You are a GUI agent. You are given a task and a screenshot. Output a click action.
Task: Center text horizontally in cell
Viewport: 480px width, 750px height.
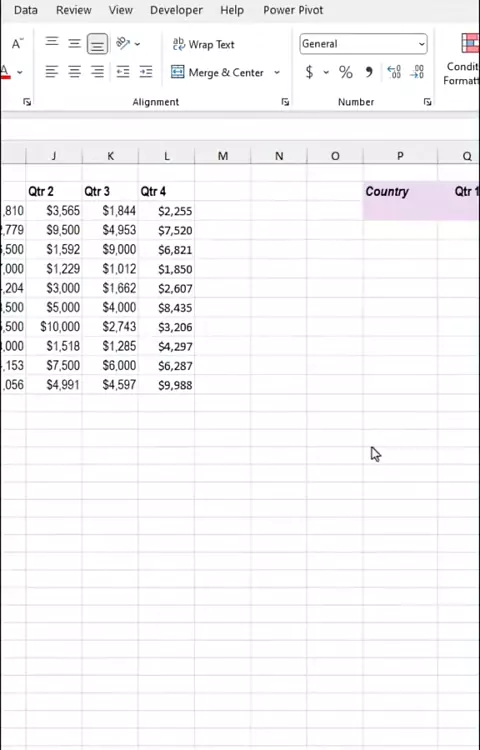tap(74, 72)
